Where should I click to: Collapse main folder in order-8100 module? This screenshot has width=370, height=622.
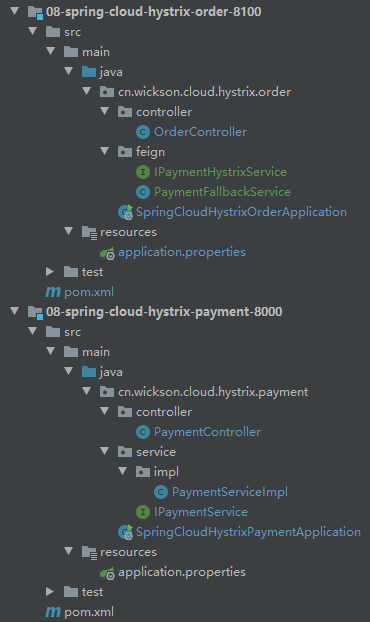(51, 51)
